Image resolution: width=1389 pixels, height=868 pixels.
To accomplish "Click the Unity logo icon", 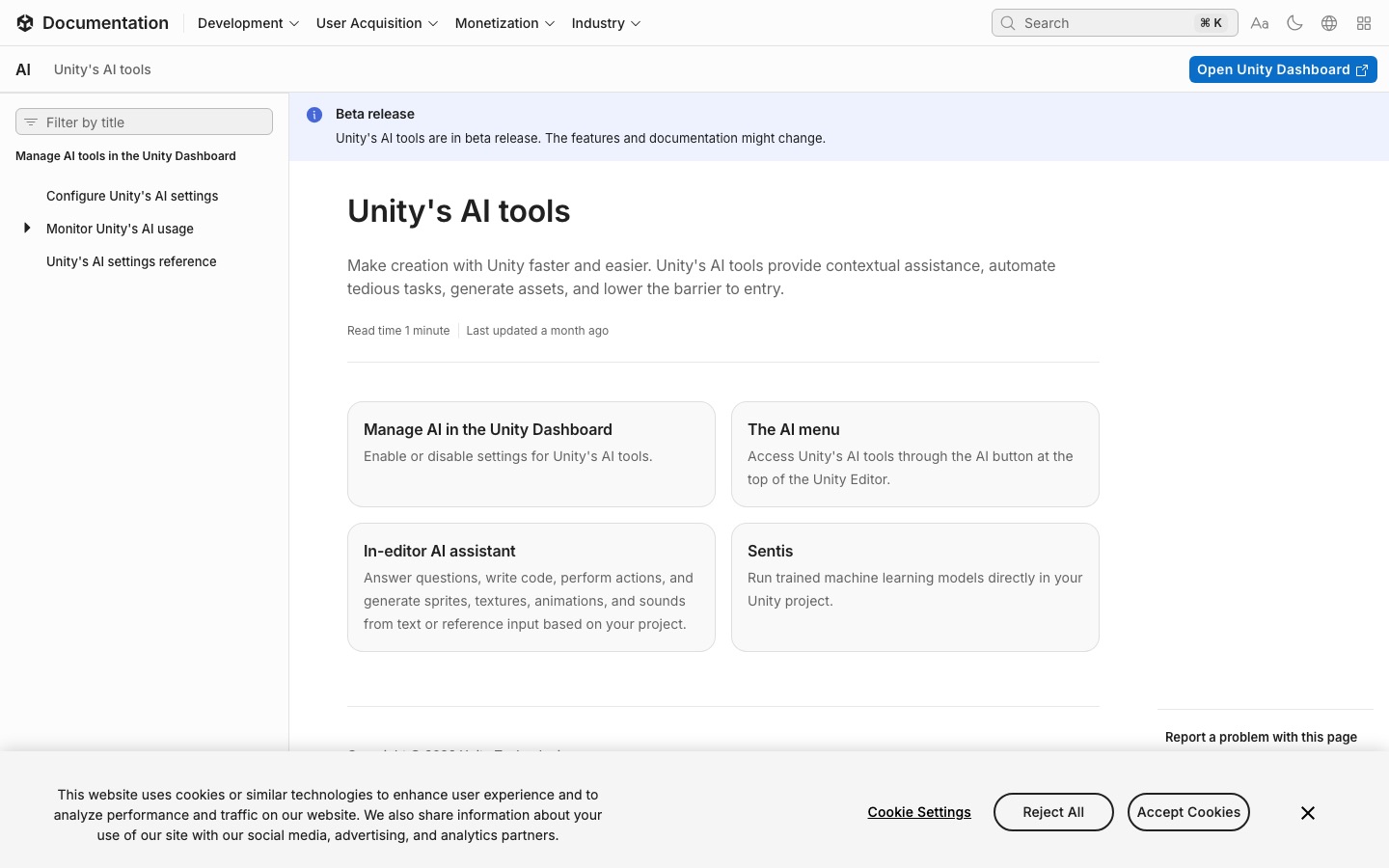I will (25, 23).
